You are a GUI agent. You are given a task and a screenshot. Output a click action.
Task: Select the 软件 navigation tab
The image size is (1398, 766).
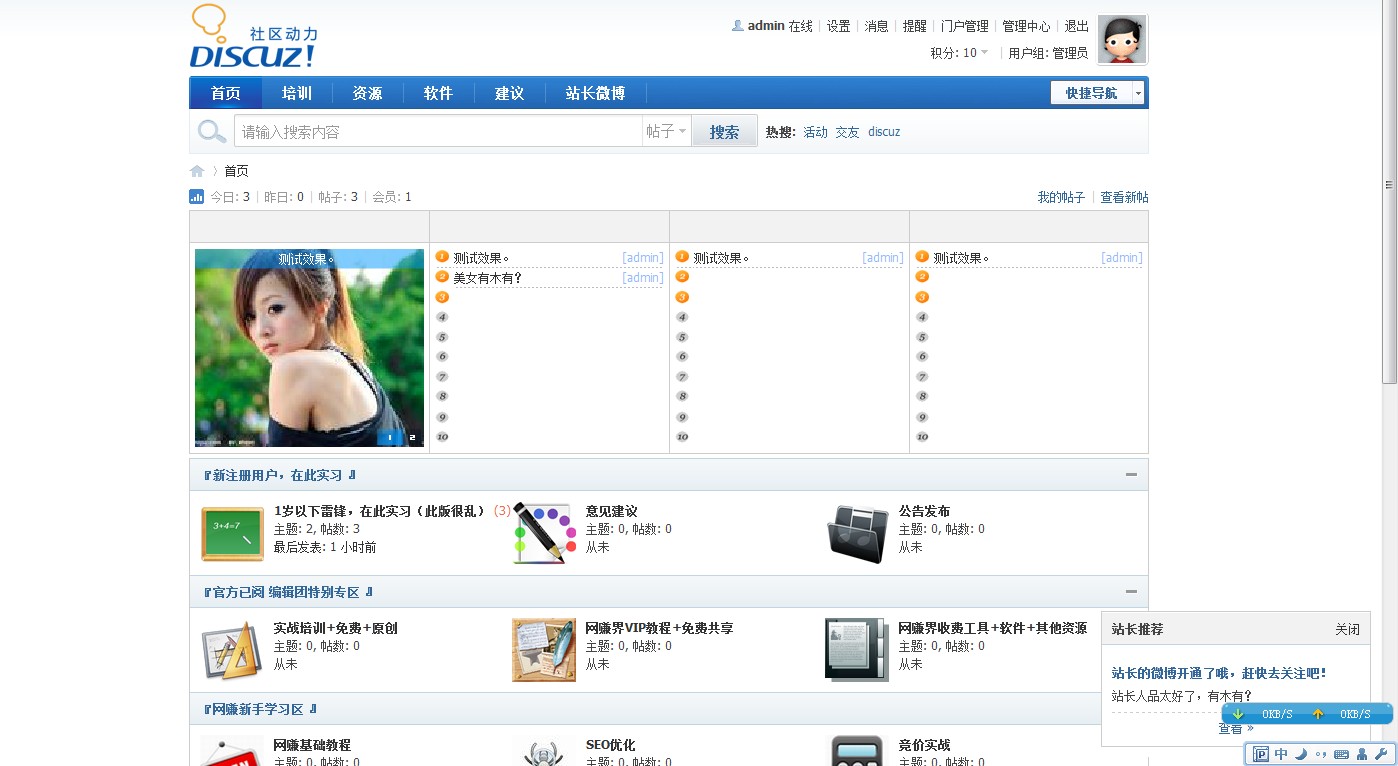tap(438, 93)
